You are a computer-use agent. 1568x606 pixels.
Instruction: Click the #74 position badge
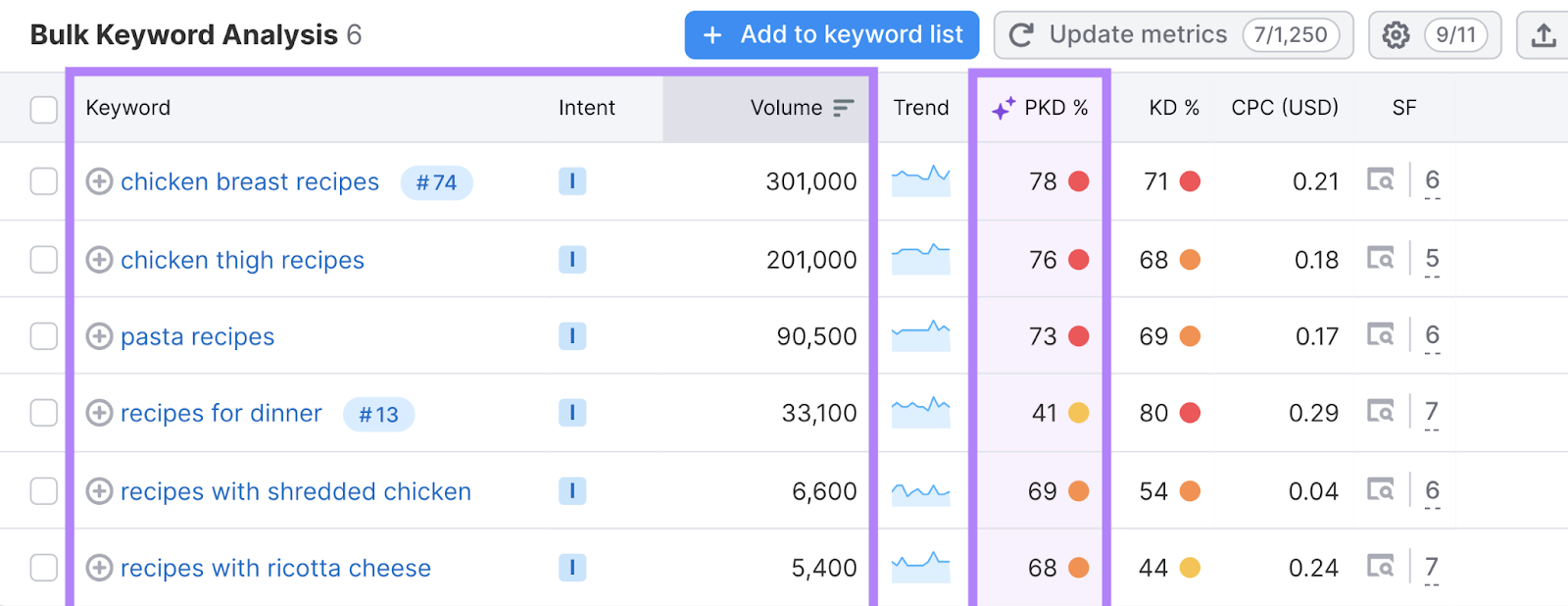(x=436, y=182)
